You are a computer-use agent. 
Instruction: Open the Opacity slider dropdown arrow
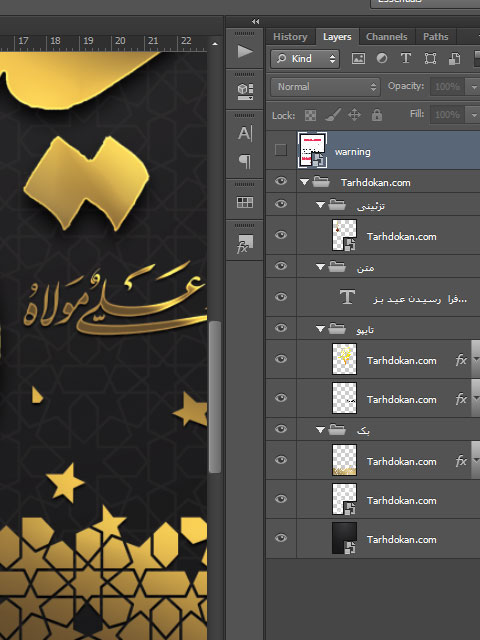(474, 87)
